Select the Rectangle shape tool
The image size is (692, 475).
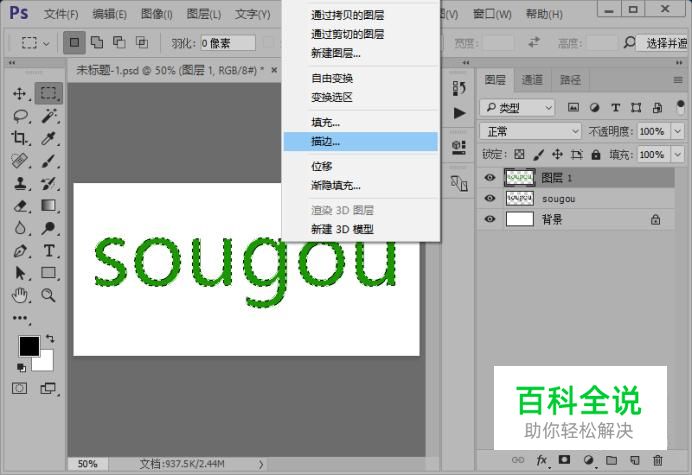coord(48,273)
